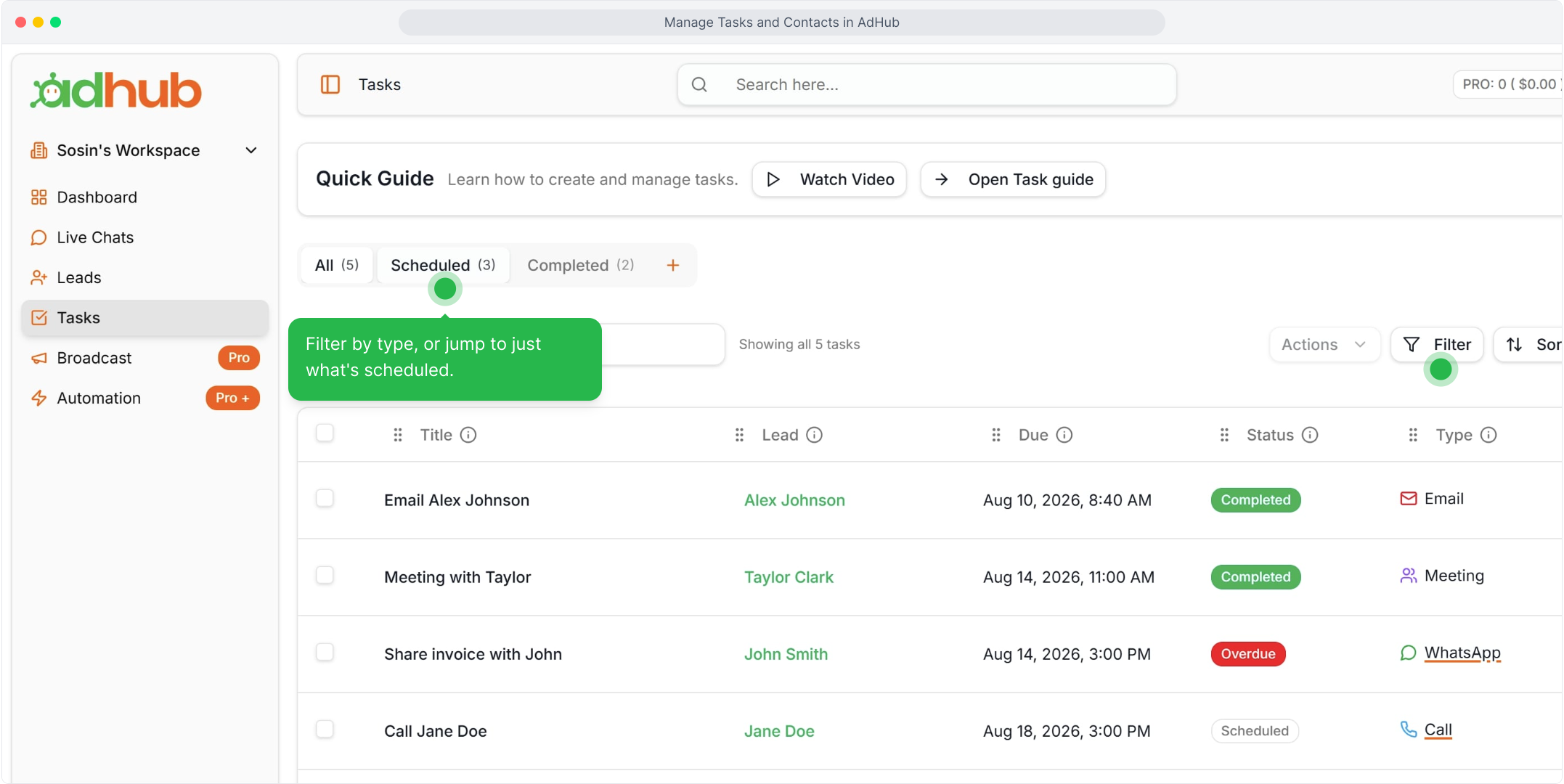Grab the Title column drag handle

(398, 435)
